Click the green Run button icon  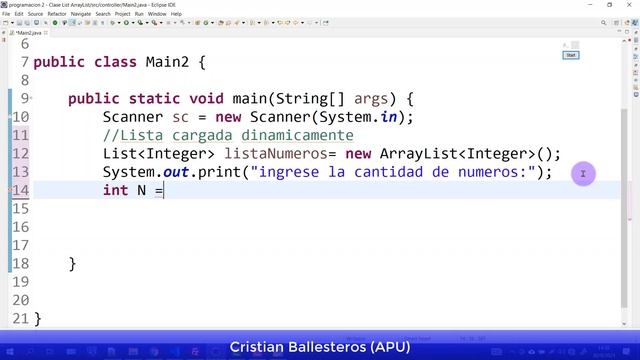pos(127,23)
